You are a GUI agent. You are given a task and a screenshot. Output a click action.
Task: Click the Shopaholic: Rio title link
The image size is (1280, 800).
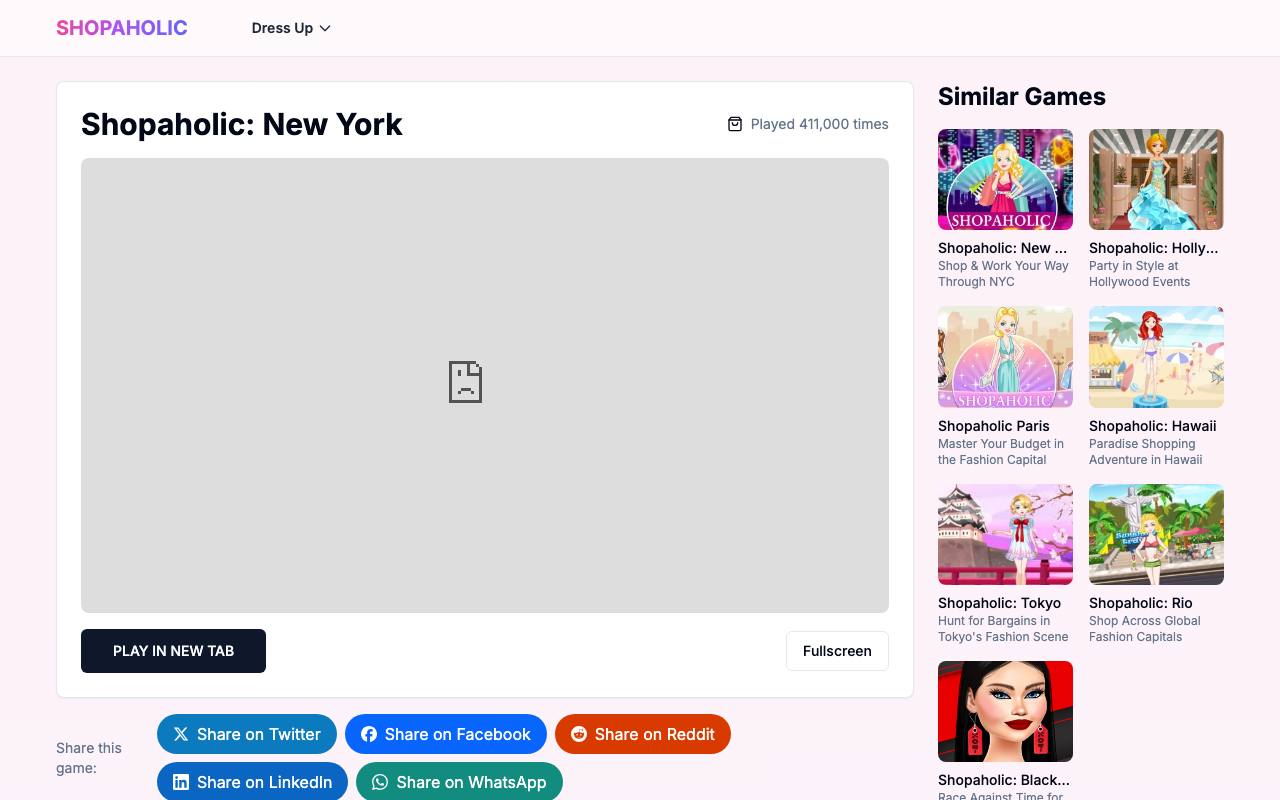pyautogui.click(x=1141, y=603)
